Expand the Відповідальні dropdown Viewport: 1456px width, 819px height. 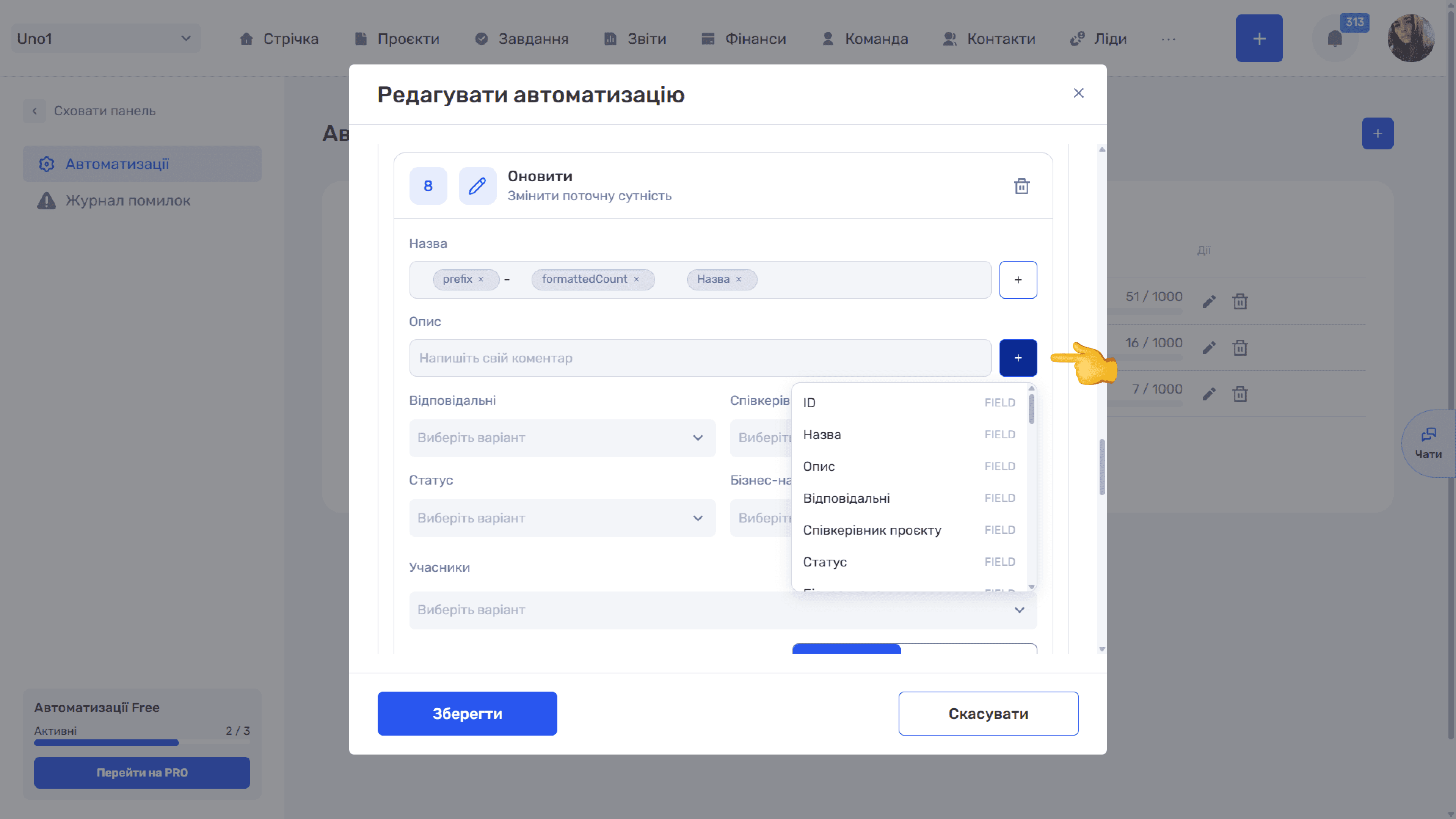coord(562,438)
